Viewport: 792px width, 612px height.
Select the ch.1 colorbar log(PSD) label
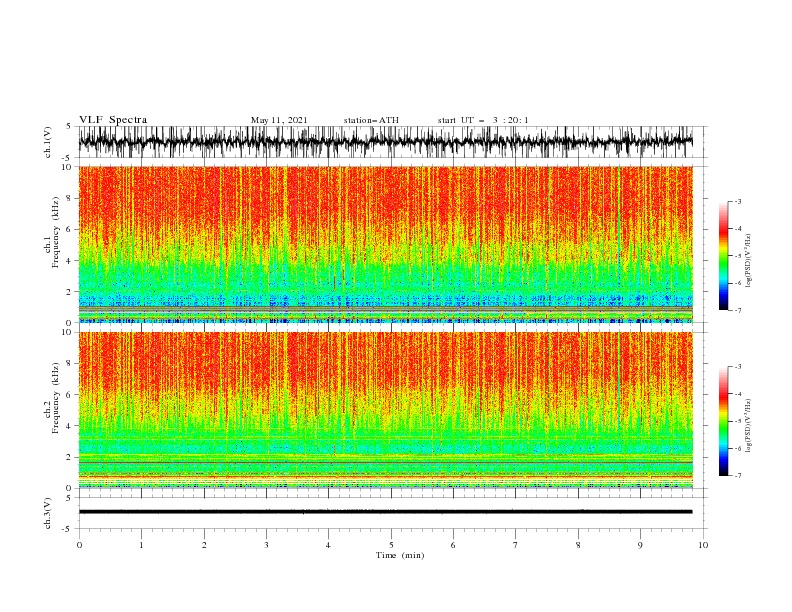[748, 261]
